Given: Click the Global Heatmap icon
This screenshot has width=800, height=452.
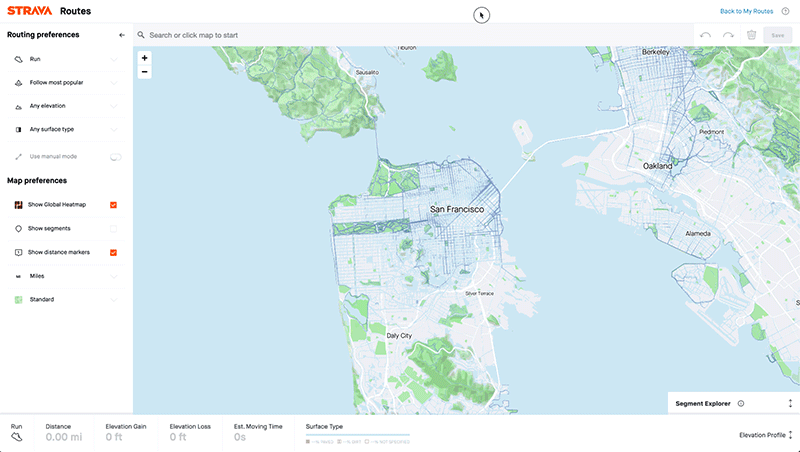Looking at the screenshot, I should click(18, 205).
